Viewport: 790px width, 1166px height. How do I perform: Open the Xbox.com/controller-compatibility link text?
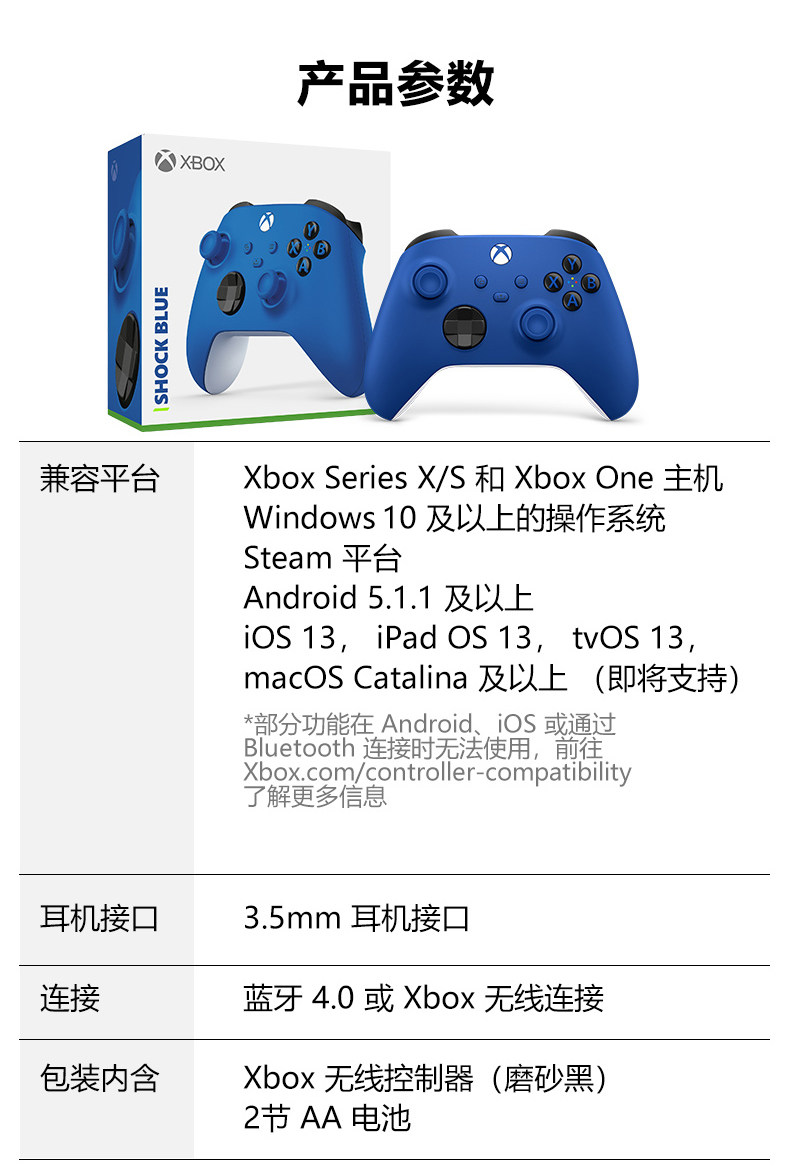click(437, 772)
